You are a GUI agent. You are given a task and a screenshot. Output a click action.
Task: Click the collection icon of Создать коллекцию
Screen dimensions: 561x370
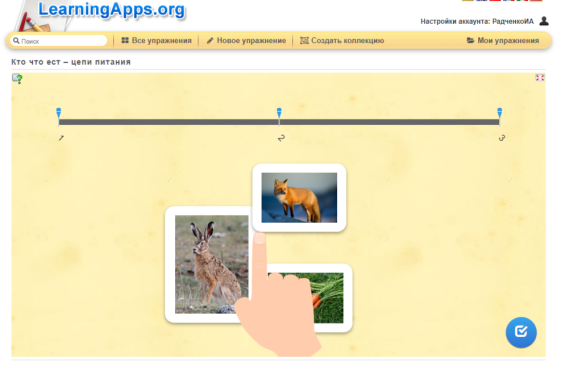(304, 40)
